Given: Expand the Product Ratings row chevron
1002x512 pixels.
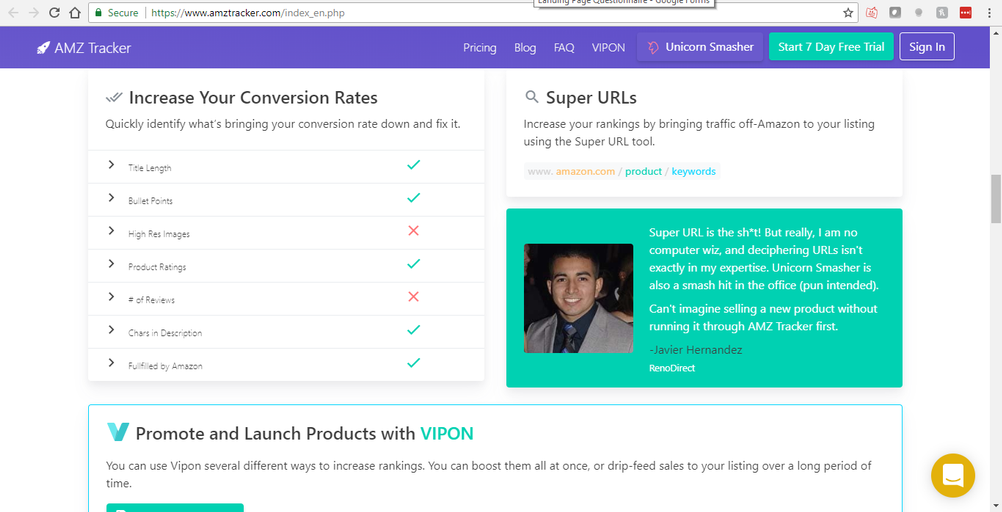Looking at the screenshot, I should [111, 264].
